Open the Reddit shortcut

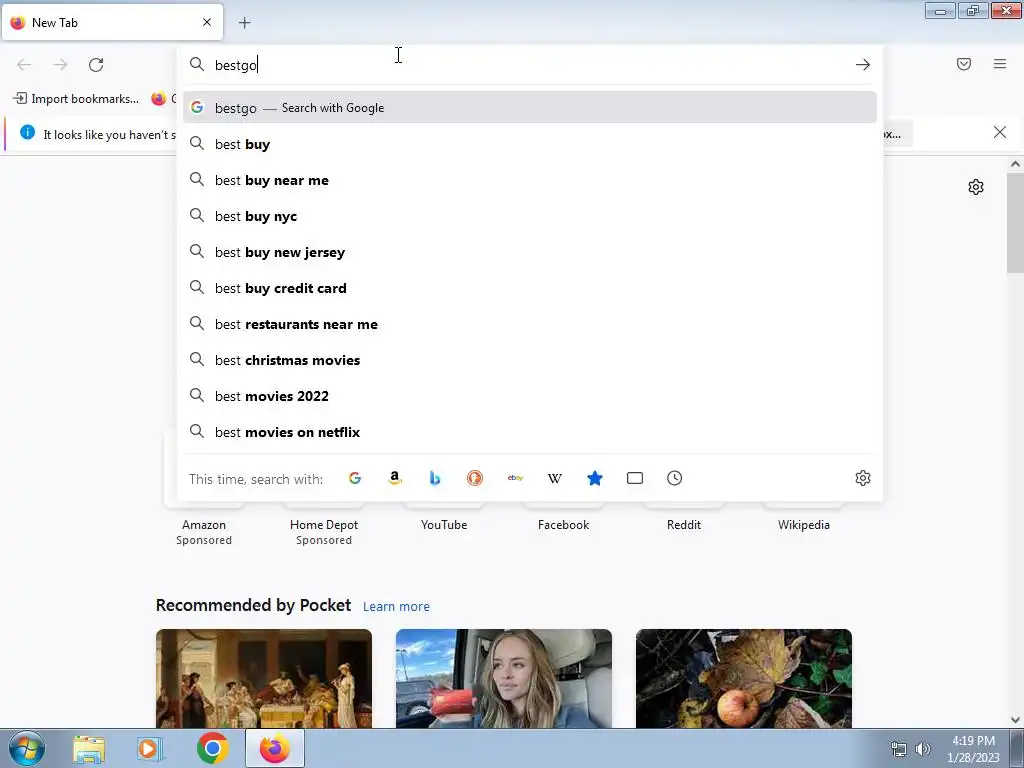coord(684,524)
